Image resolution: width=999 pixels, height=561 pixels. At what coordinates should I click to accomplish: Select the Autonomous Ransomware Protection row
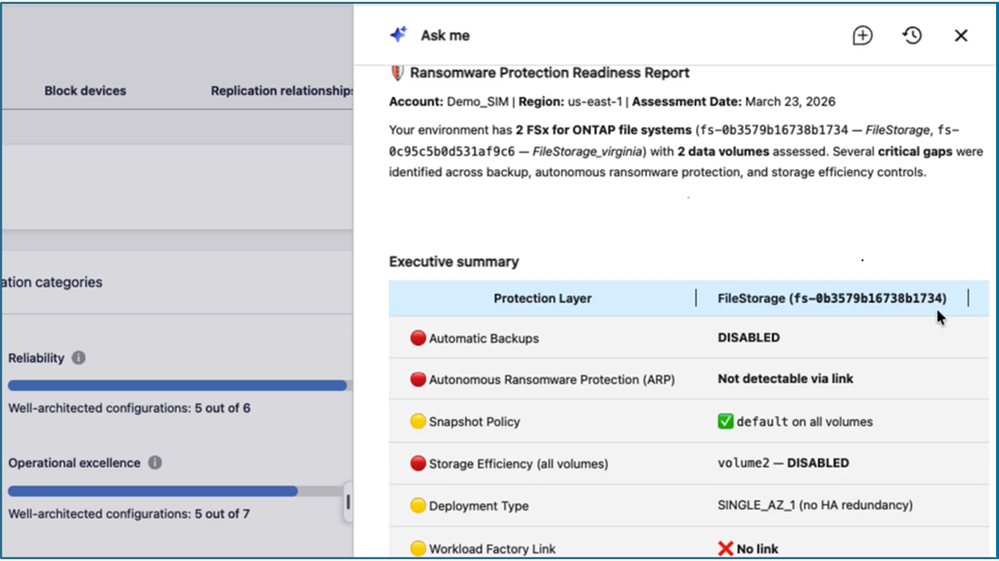689,379
